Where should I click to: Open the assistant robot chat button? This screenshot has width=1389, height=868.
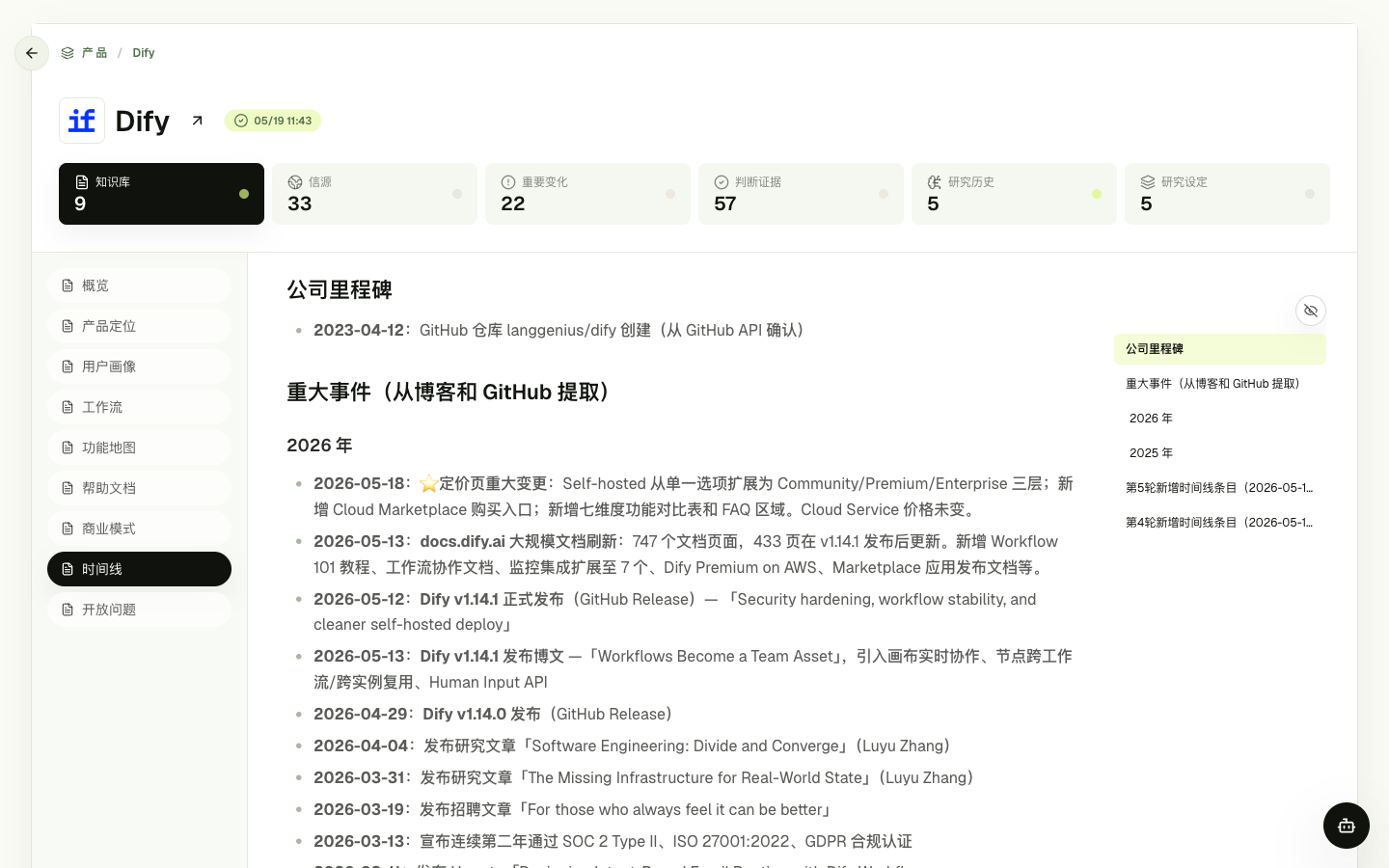(1347, 826)
